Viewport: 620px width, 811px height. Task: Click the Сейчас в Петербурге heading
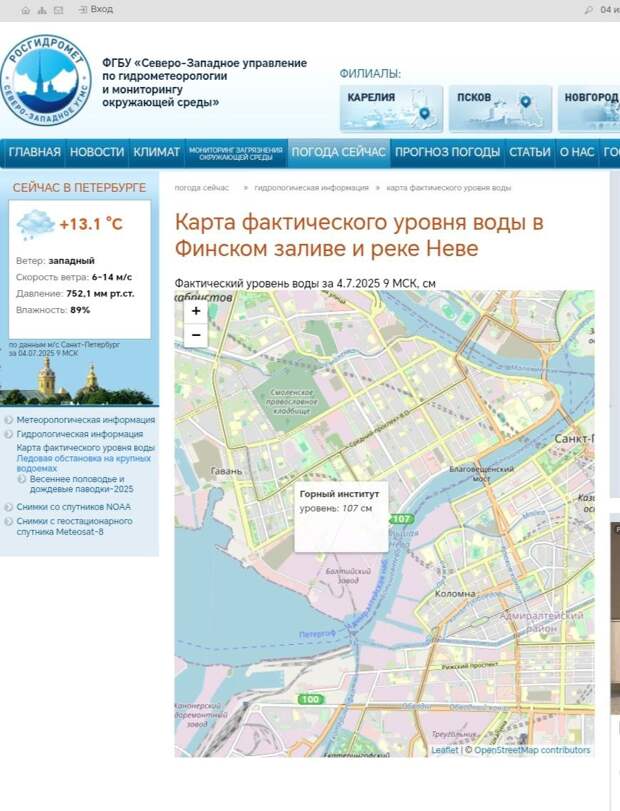79,187
